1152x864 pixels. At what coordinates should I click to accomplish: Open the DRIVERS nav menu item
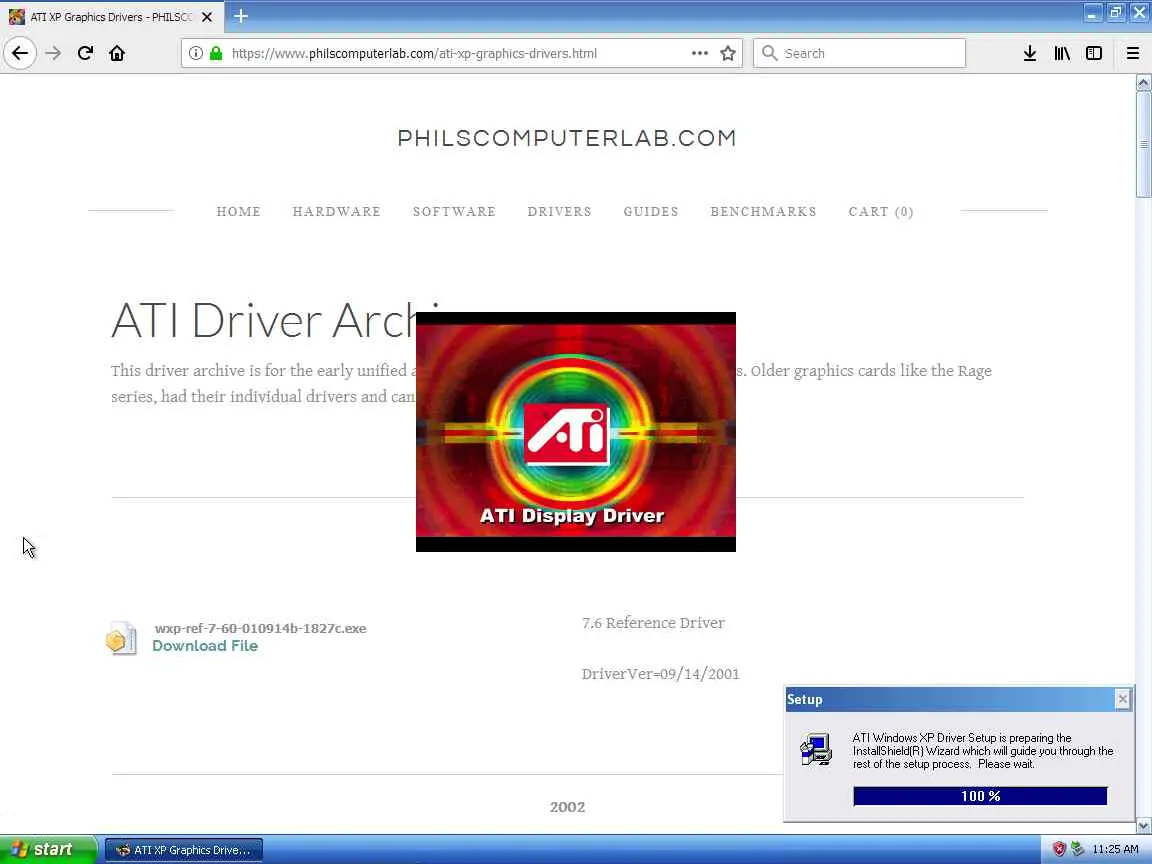coord(559,212)
